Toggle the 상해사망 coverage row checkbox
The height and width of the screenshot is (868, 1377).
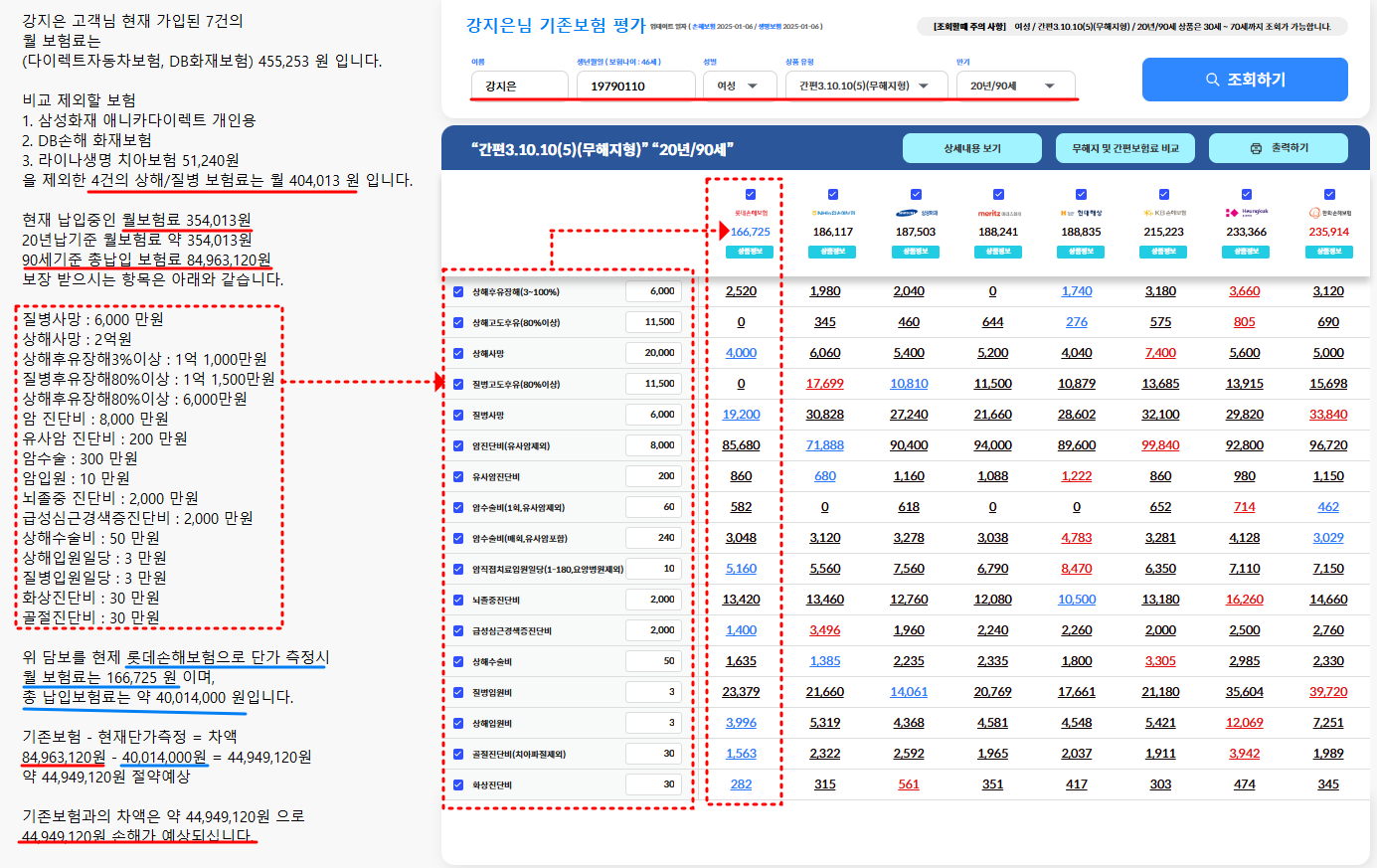point(458,354)
